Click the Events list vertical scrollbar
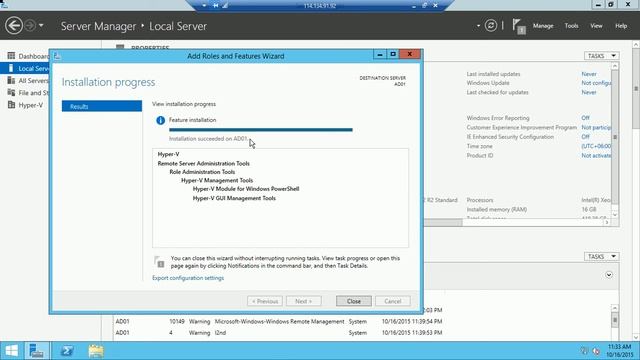Viewport: 640px width, 360px height. pyautogui.click(x=615, y=322)
